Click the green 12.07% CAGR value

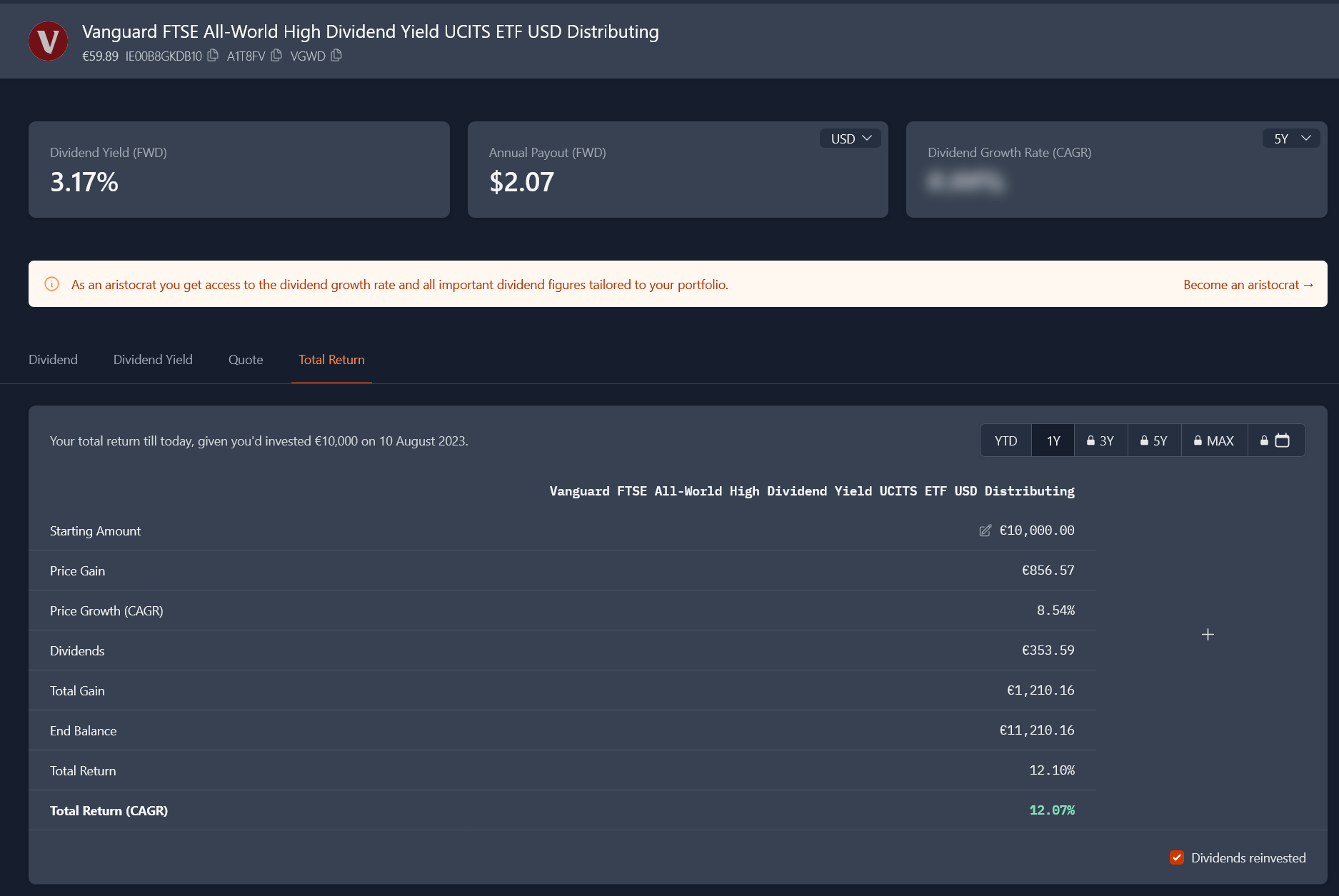1052,810
